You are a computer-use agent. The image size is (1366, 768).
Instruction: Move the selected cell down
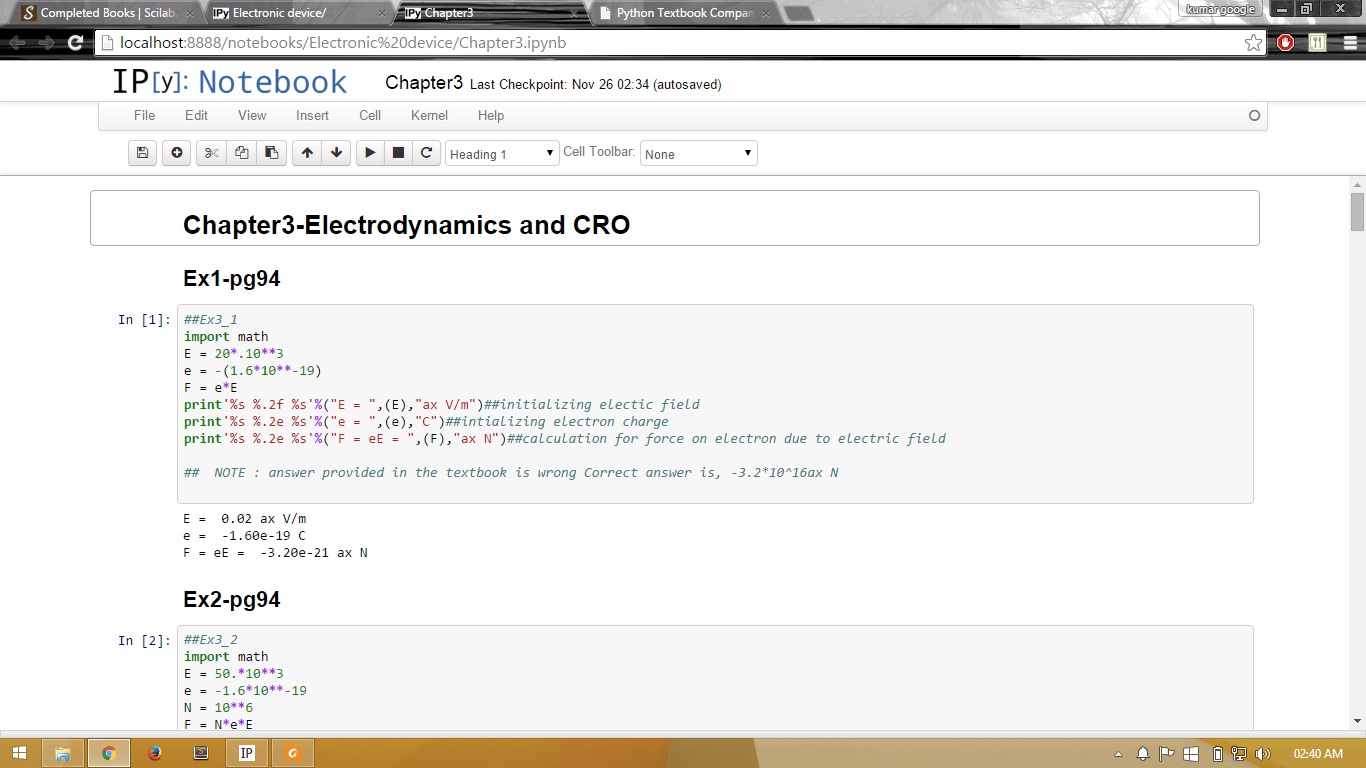click(x=336, y=152)
